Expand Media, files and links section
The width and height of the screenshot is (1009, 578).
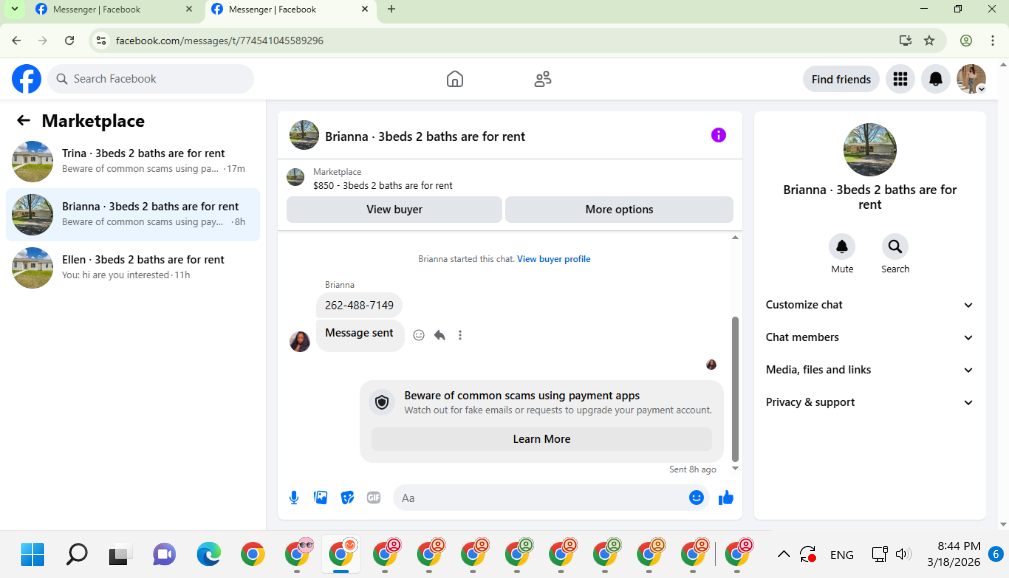(869, 370)
